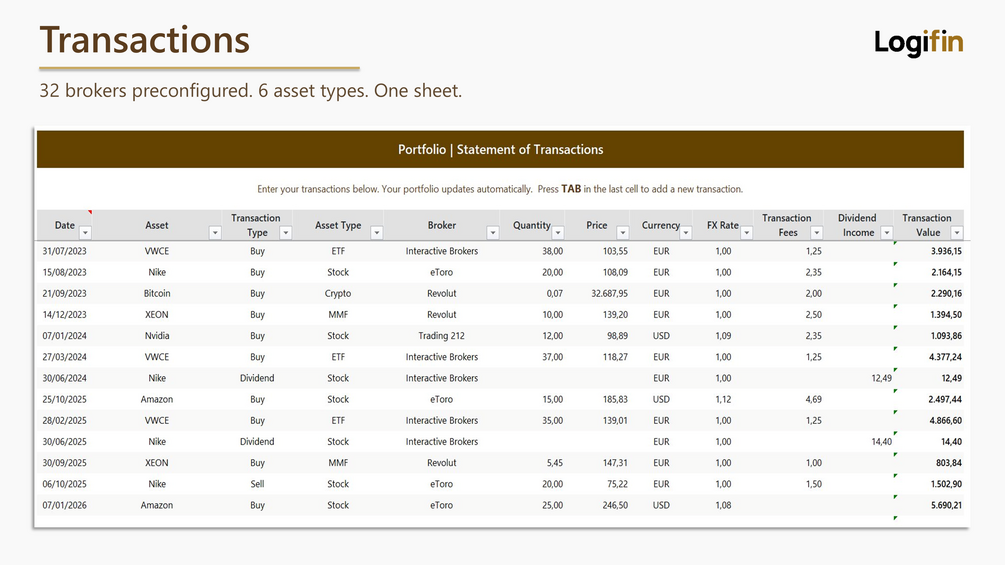This screenshot has height=565, width=1005.
Task: Select the Nvidia asset cell
Action: click(x=157, y=336)
